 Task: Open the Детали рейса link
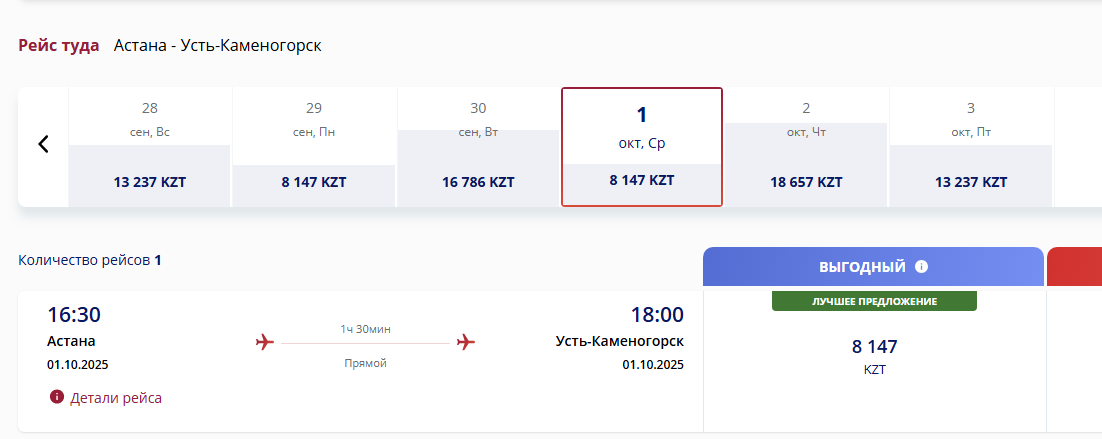pyautogui.click(x=116, y=398)
